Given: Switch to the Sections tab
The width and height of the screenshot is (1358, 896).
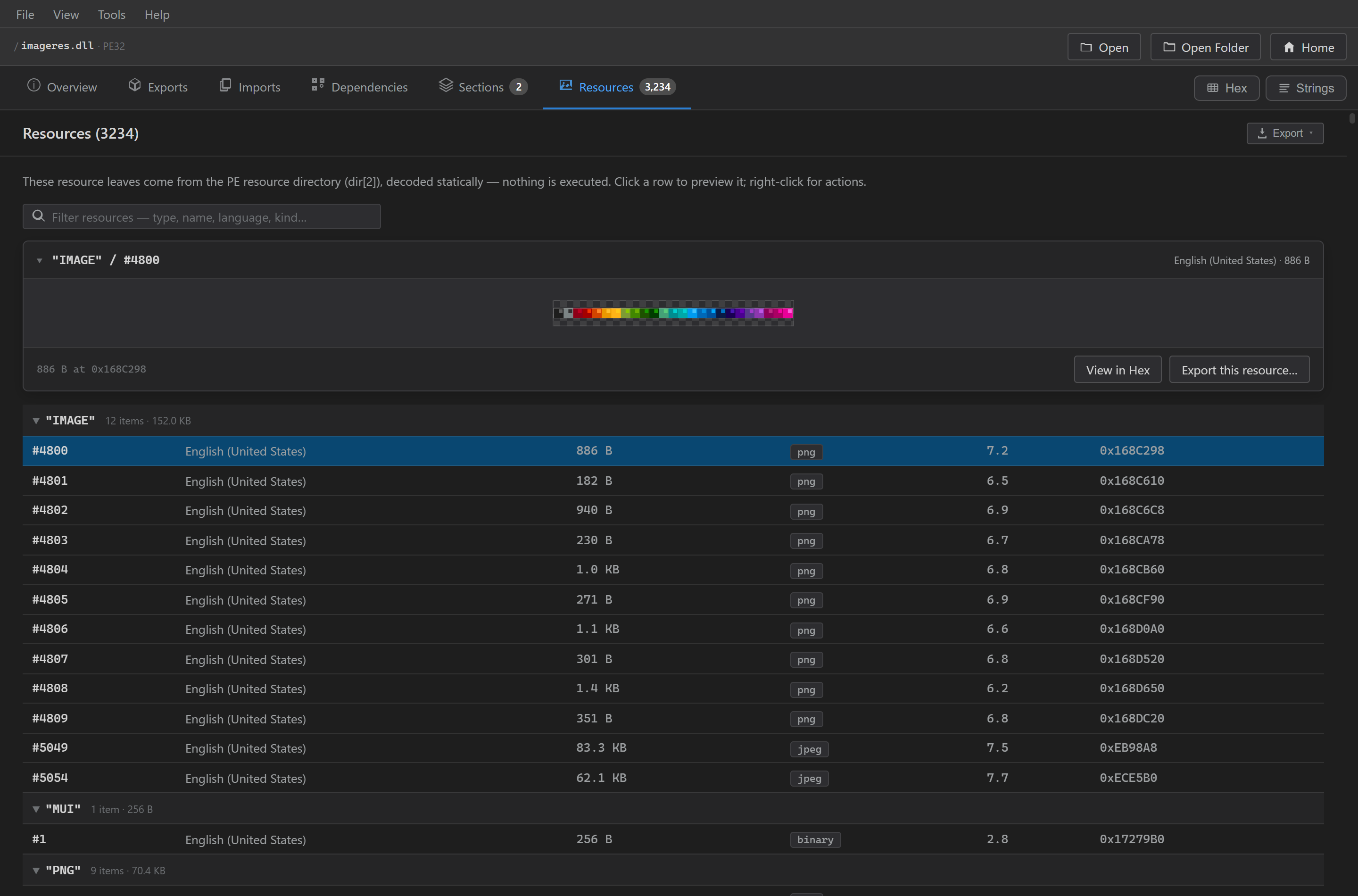Looking at the screenshot, I should click(x=483, y=87).
